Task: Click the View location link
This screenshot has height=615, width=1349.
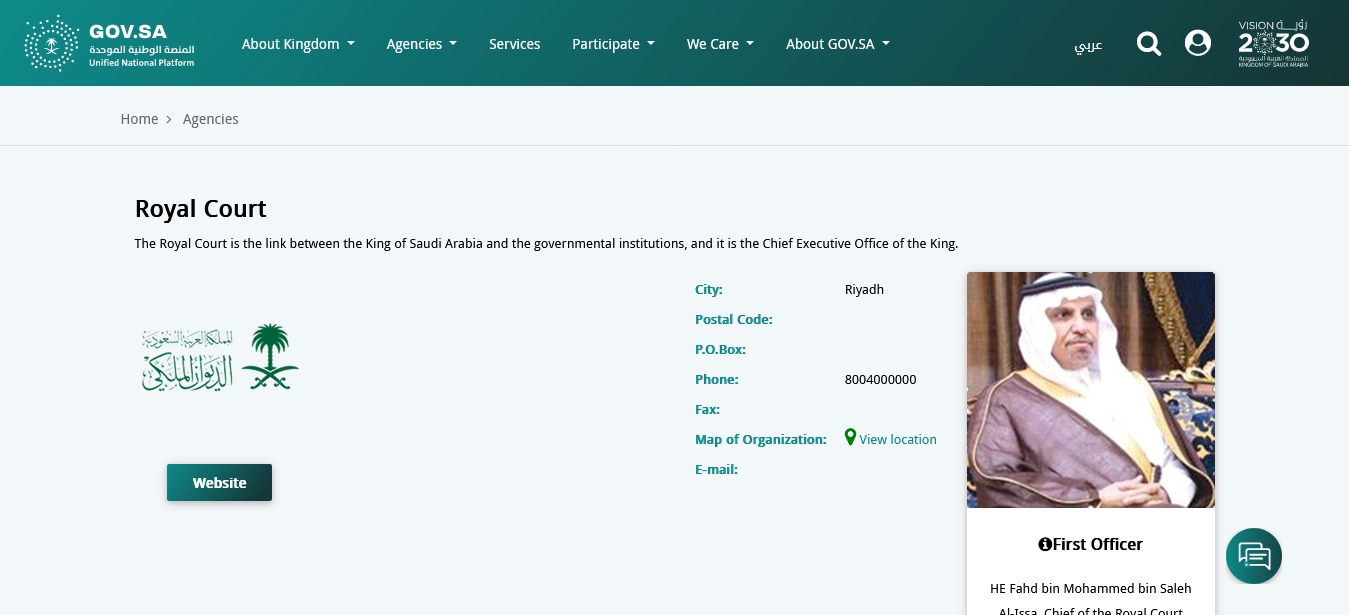Action: tap(898, 439)
